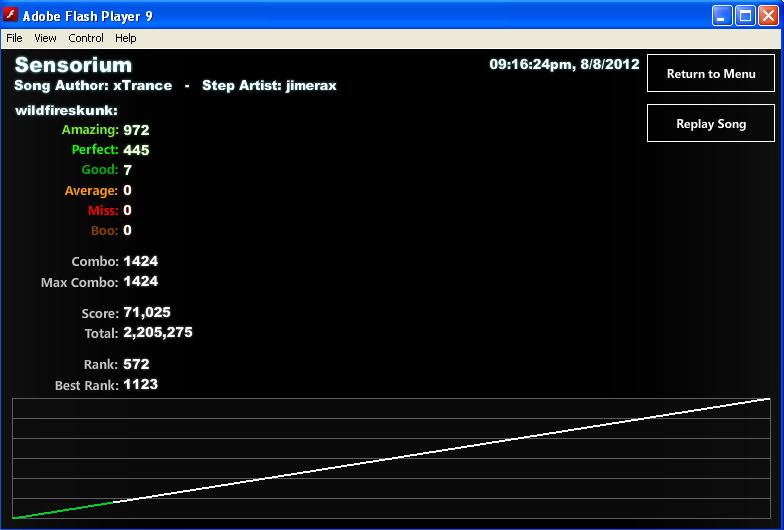Screen dimensions: 784x530
Task: Open the File menu
Action: (14, 38)
